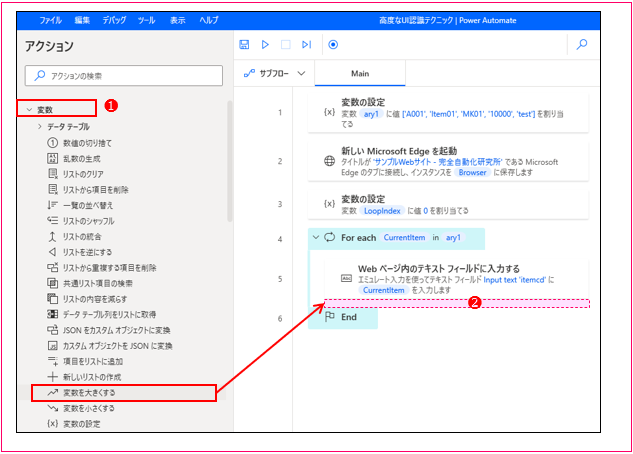
Task: Open the 編集 menu
Action: click(82, 20)
